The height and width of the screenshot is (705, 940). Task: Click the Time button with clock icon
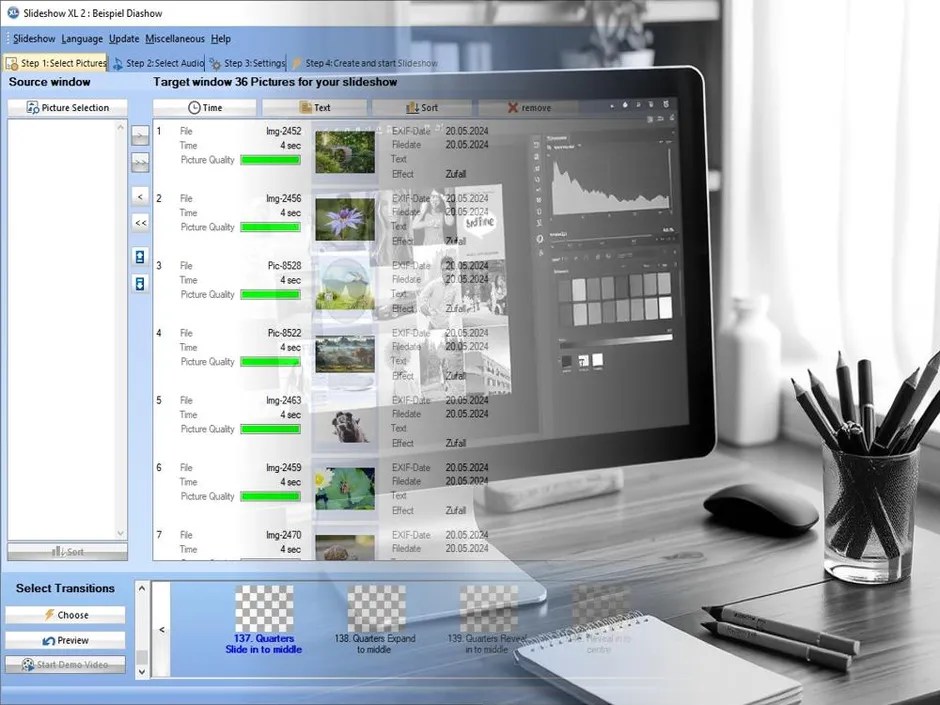tap(205, 108)
